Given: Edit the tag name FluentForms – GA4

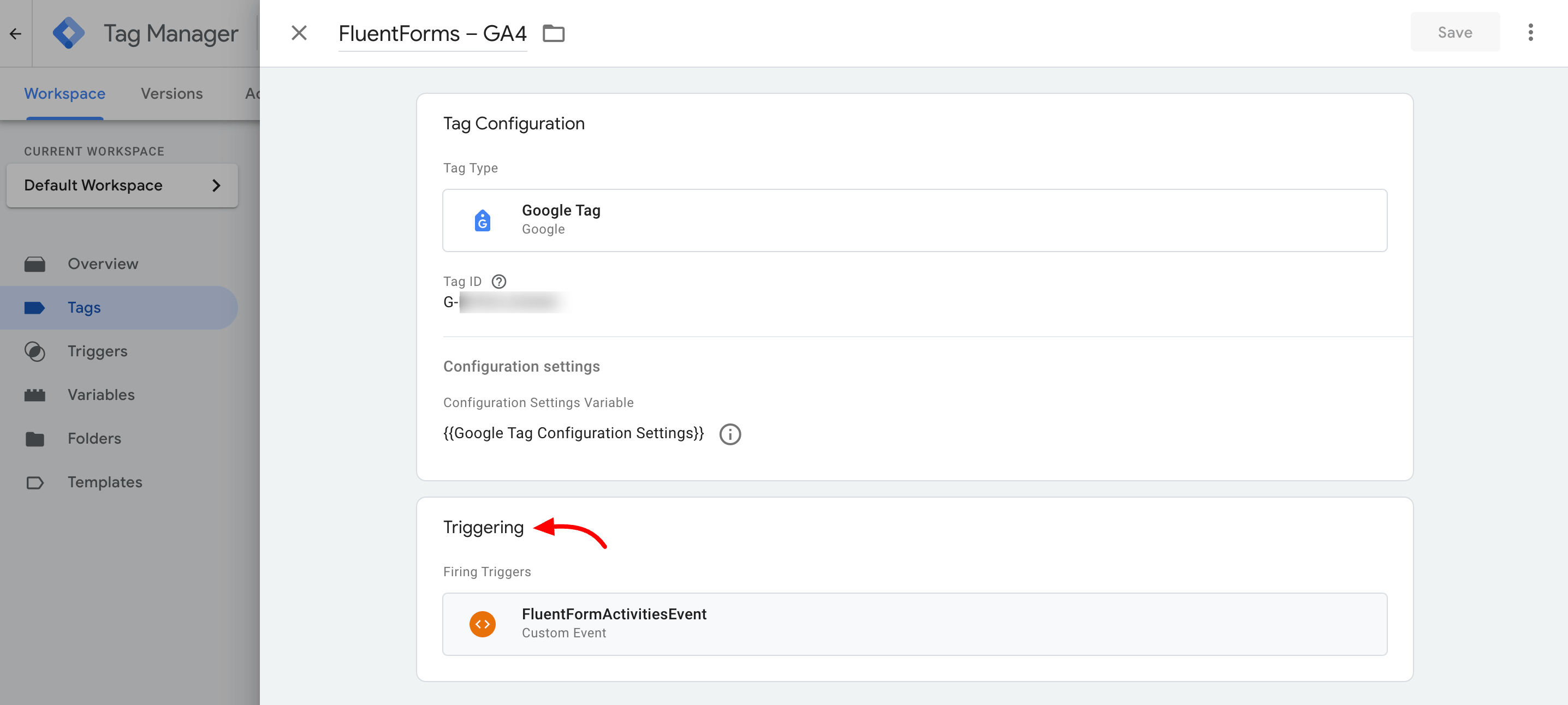Looking at the screenshot, I should click(x=431, y=33).
